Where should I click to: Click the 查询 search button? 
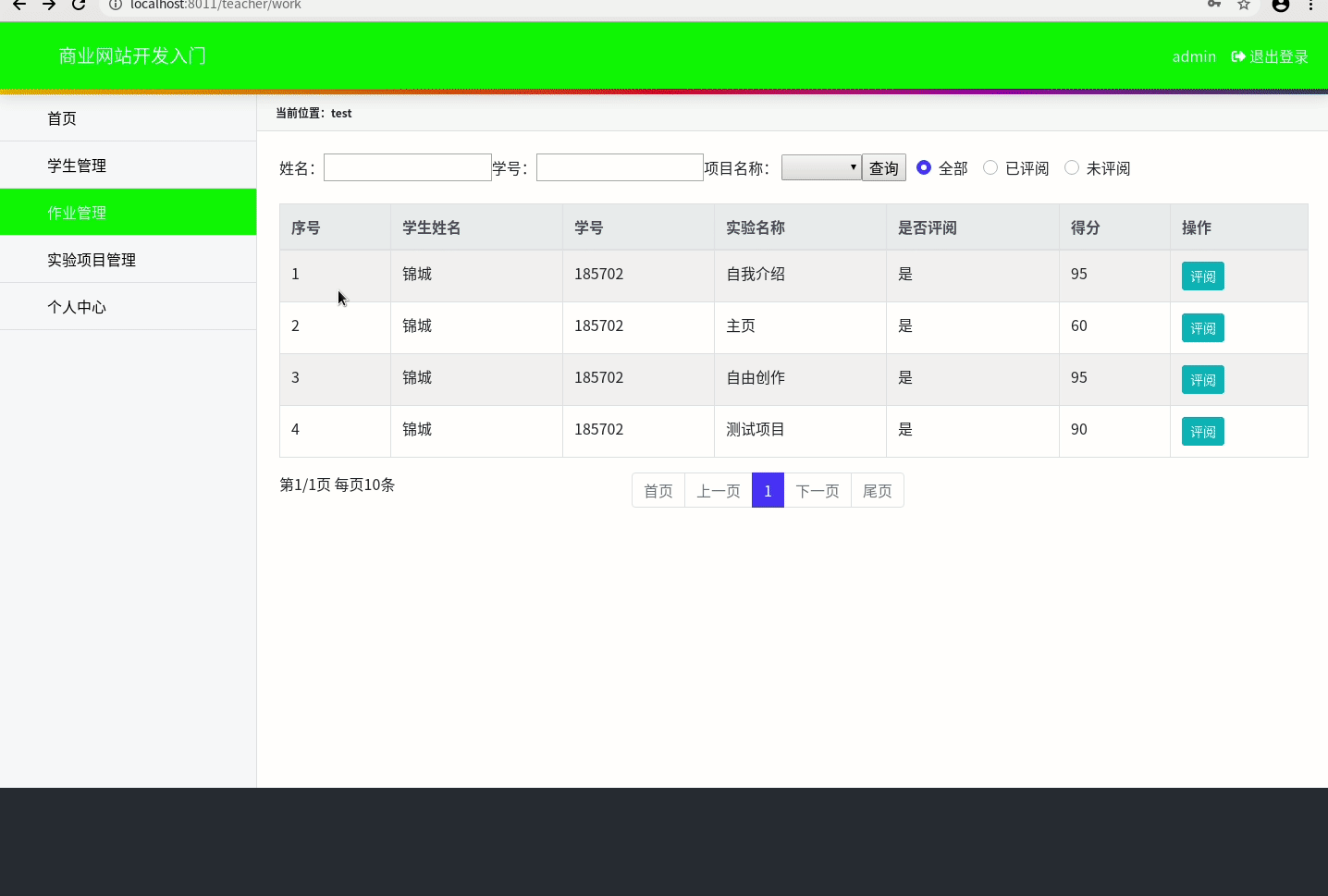[x=883, y=167]
